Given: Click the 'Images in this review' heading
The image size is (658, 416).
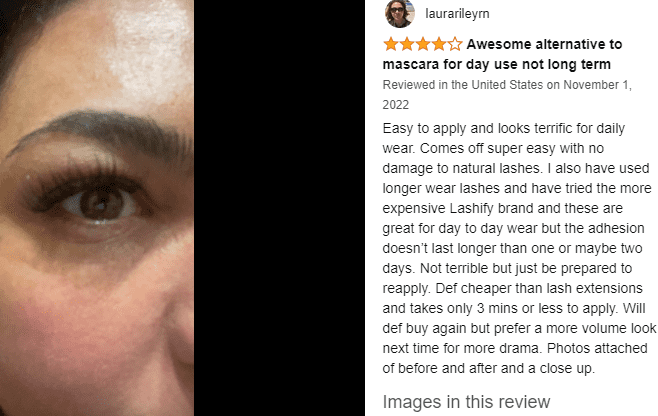Looking at the screenshot, I should [466, 402].
